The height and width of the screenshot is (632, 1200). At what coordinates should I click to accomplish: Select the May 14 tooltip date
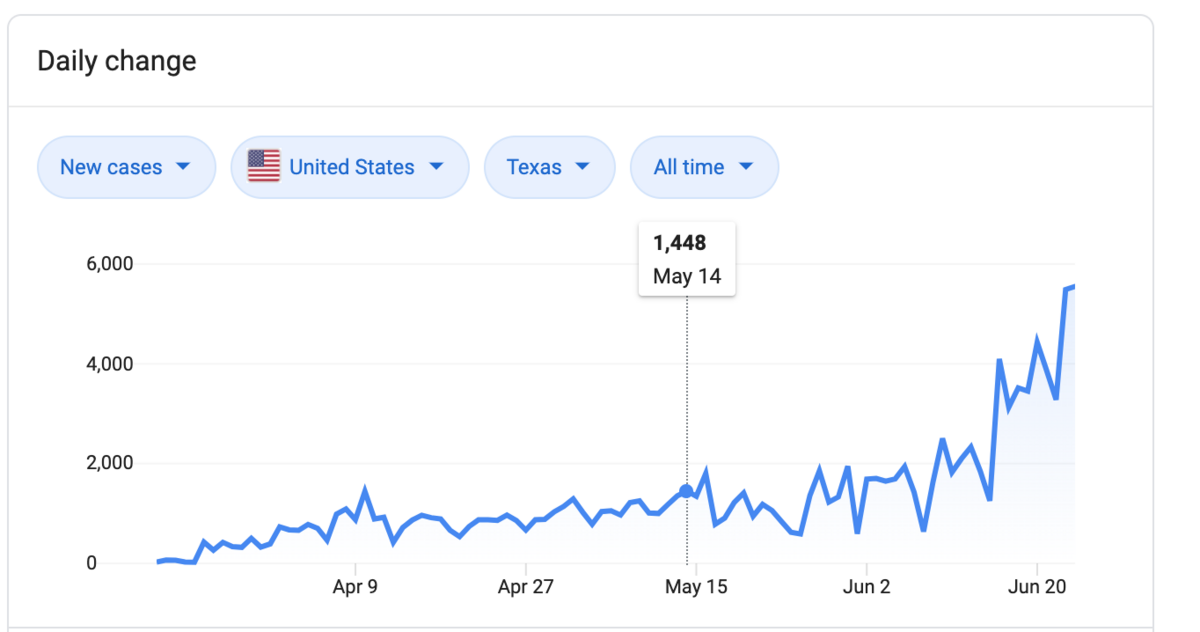(687, 276)
